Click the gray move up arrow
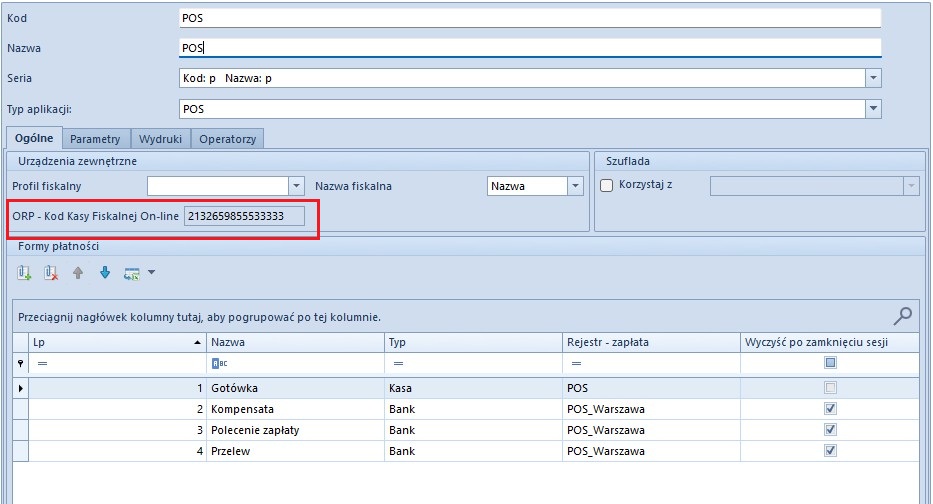This screenshot has width=933, height=504. [x=78, y=272]
